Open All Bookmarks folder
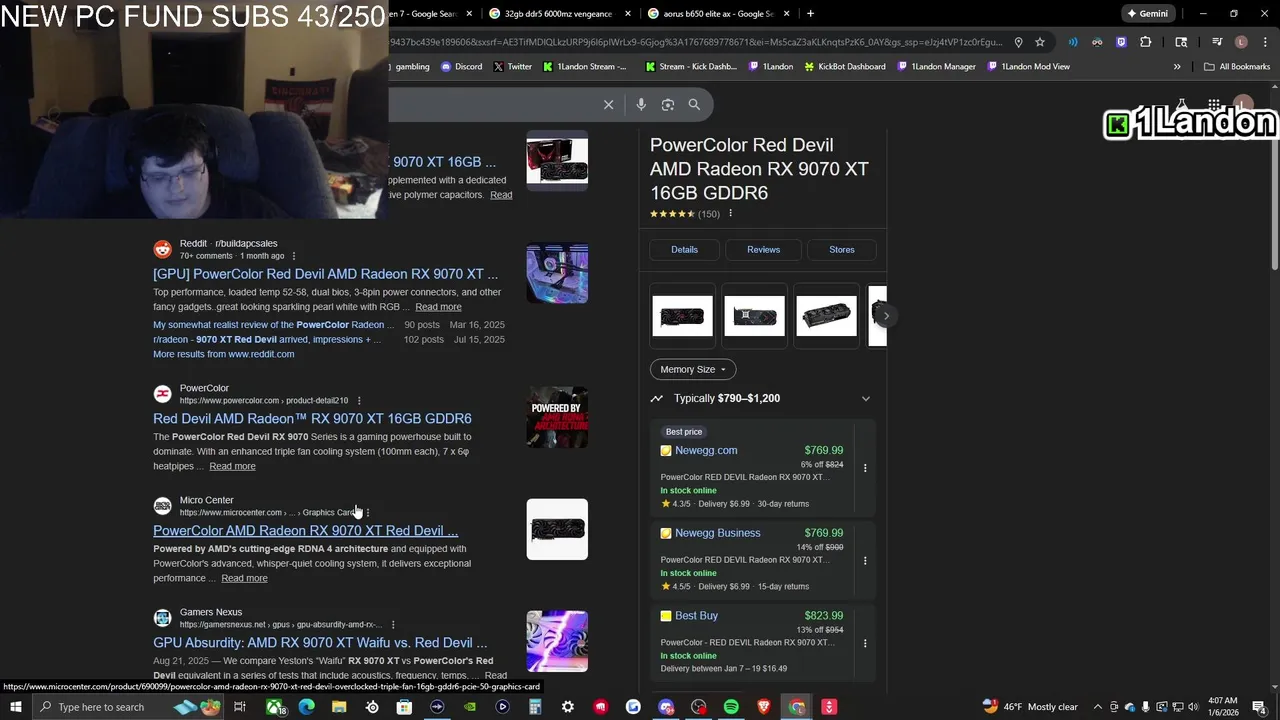The width and height of the screenshot is (1280, 720). pos(1237,67)
